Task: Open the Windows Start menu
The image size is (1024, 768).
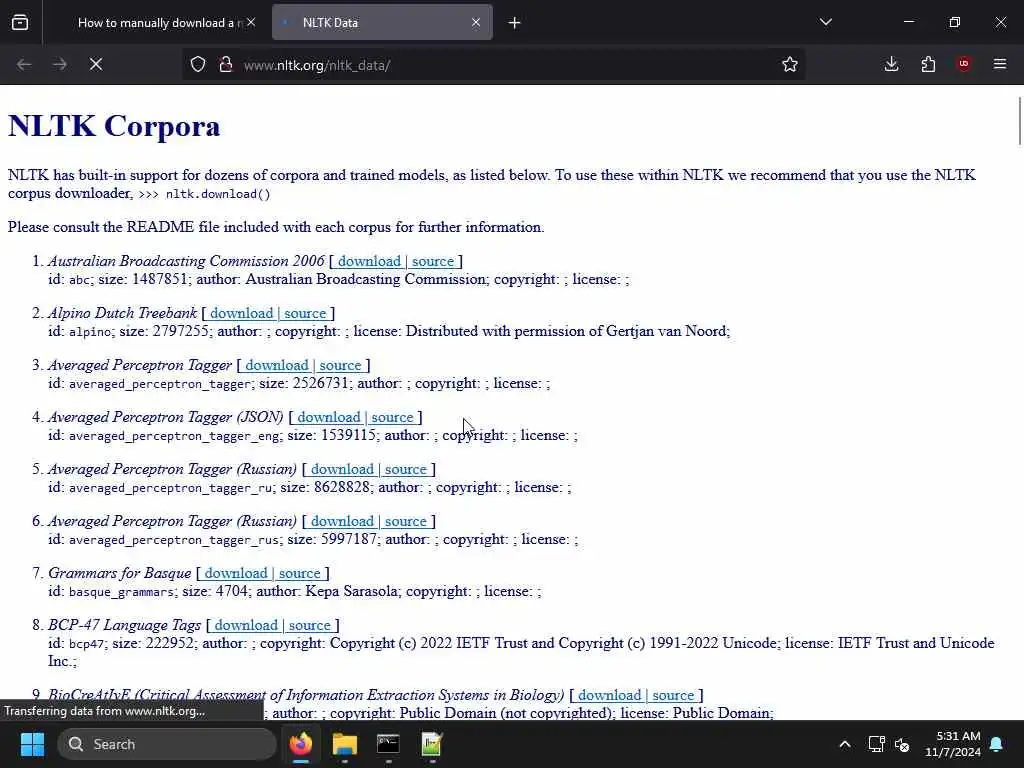Action: (x=32, y=744)
